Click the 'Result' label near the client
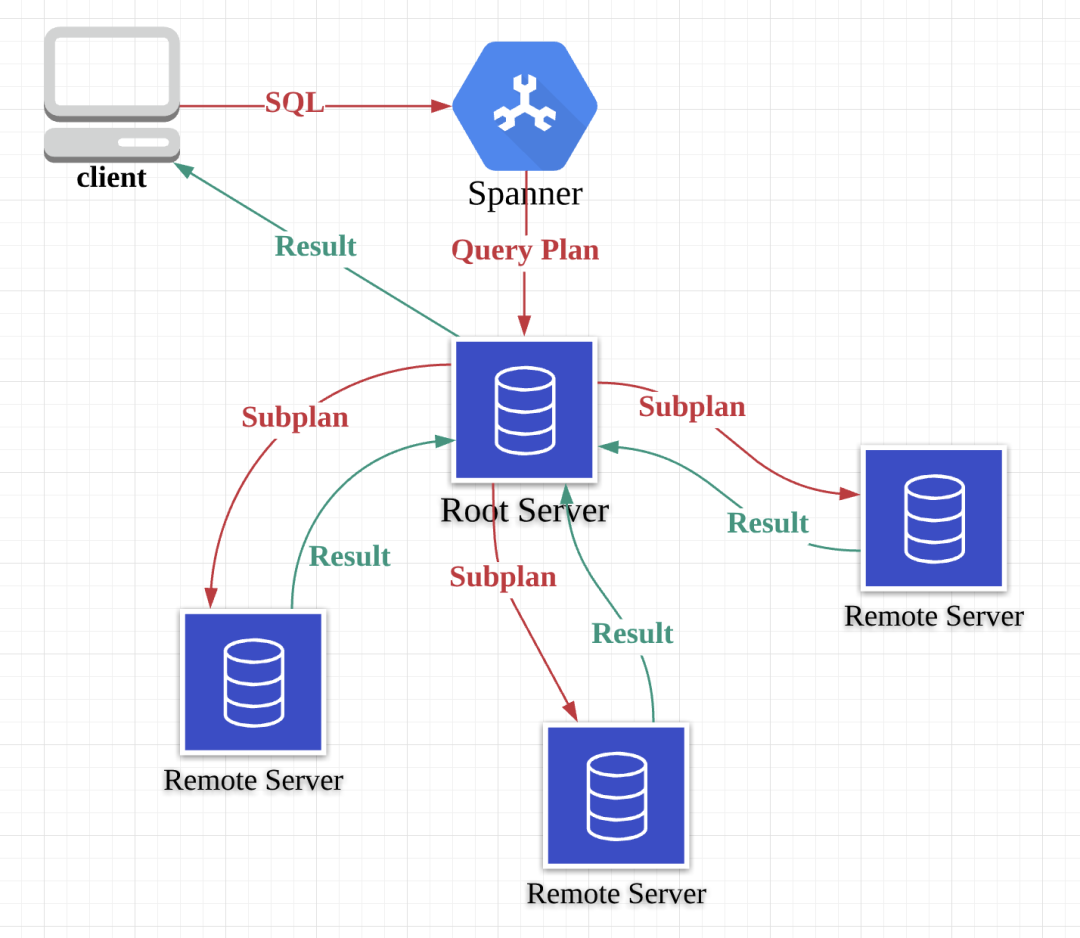Image resolution: width=1080 pixels, height=938 pixels. 315,246
